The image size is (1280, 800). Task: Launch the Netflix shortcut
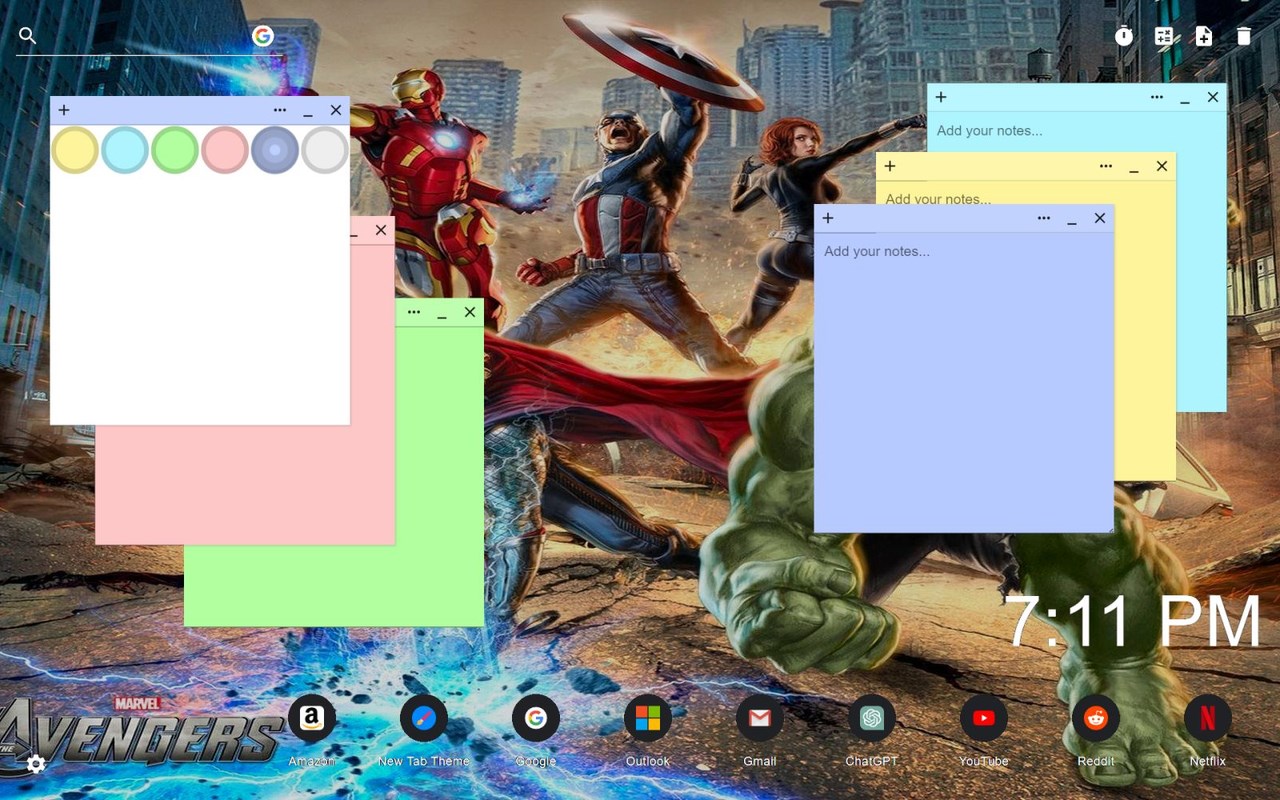[x=1208, y=718]
